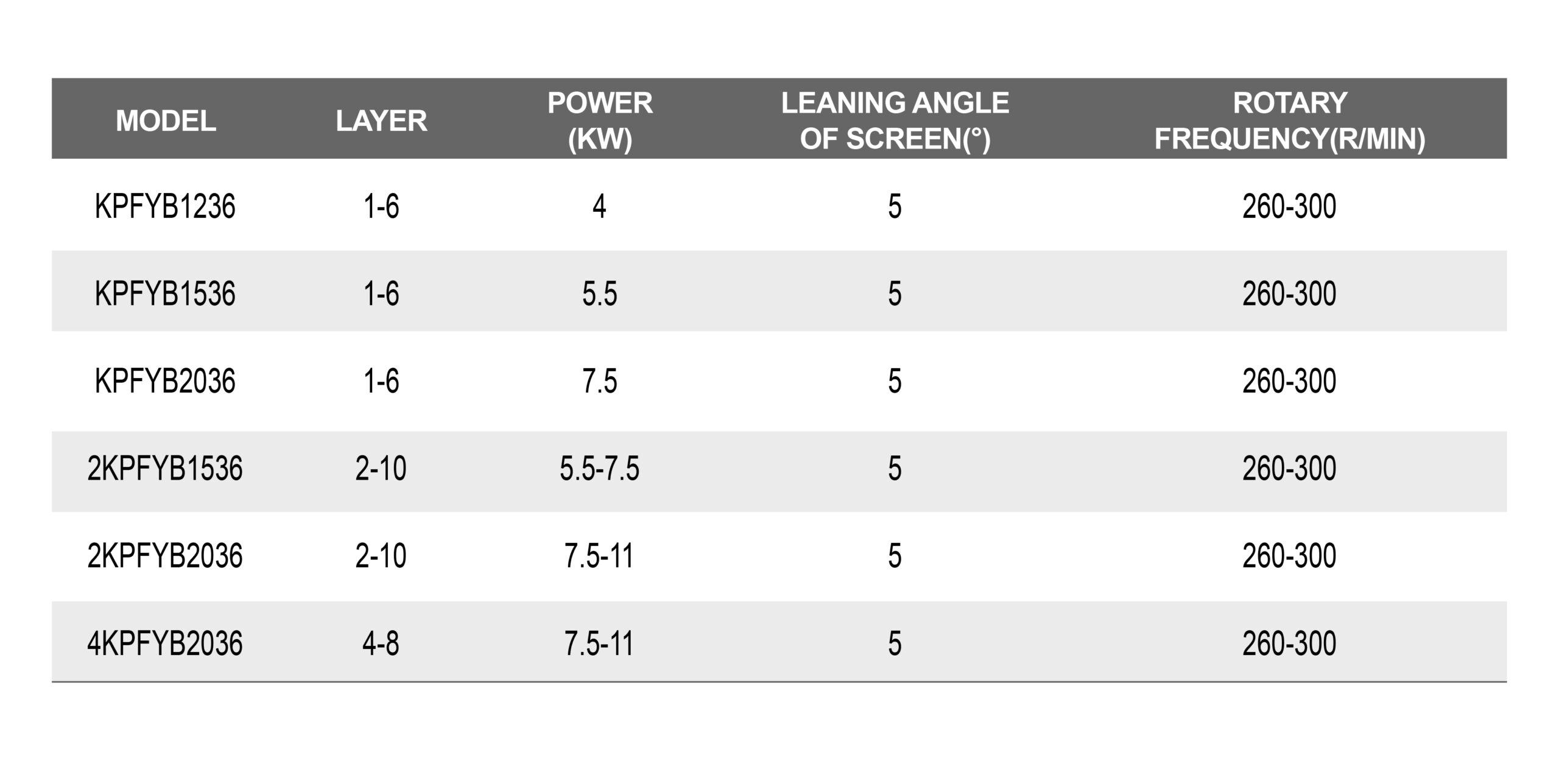Click the power value 4

click(x=599, y=206)
